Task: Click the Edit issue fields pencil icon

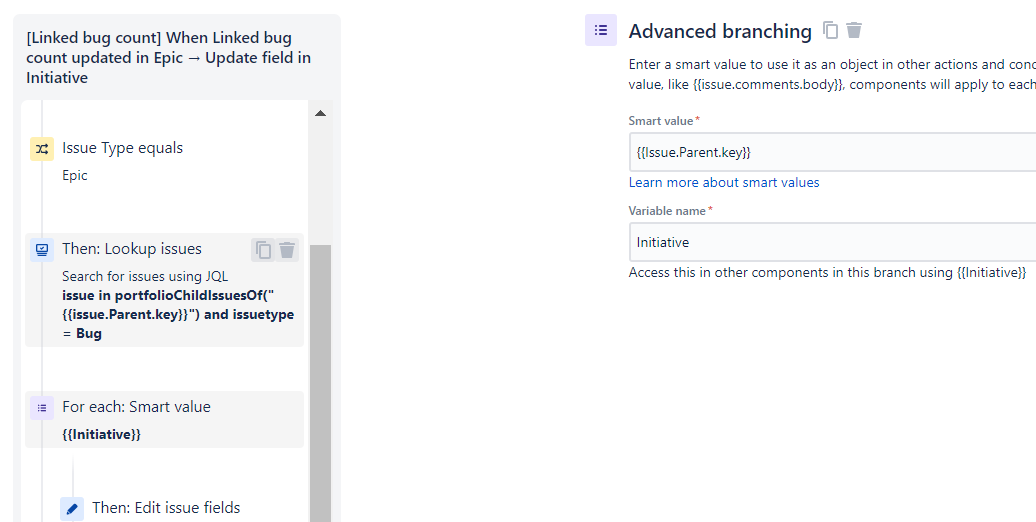Action: [x=72, y=509]
